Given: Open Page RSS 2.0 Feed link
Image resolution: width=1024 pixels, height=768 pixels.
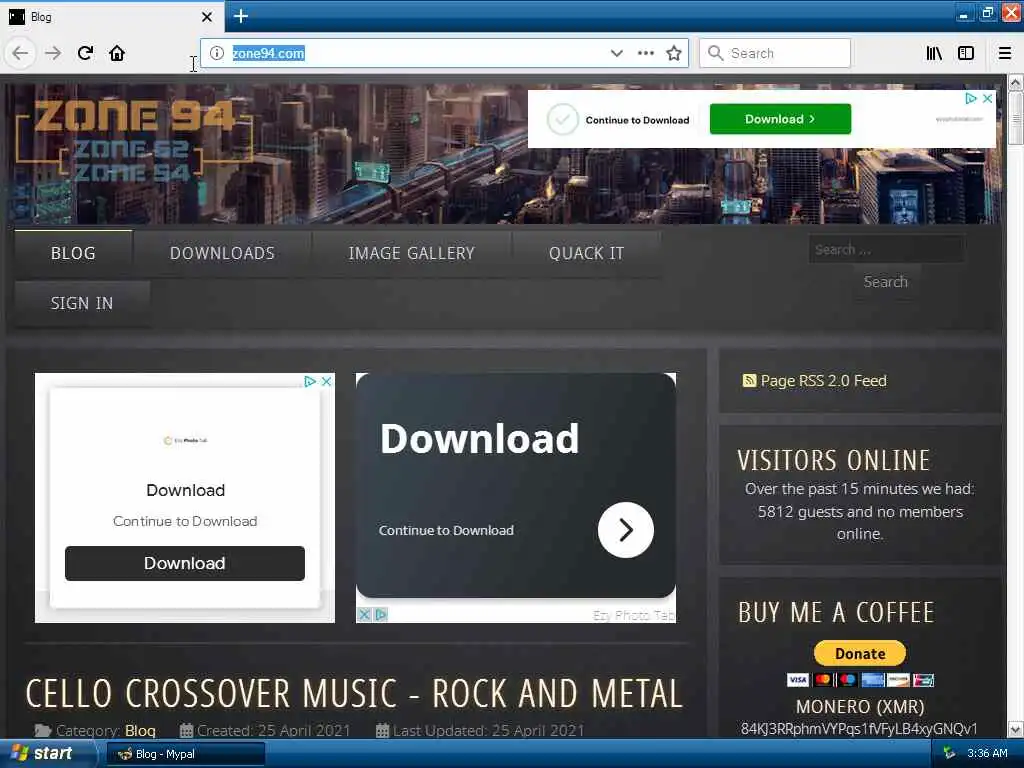Looking at the screenshot, I should (x=824, y=381).
